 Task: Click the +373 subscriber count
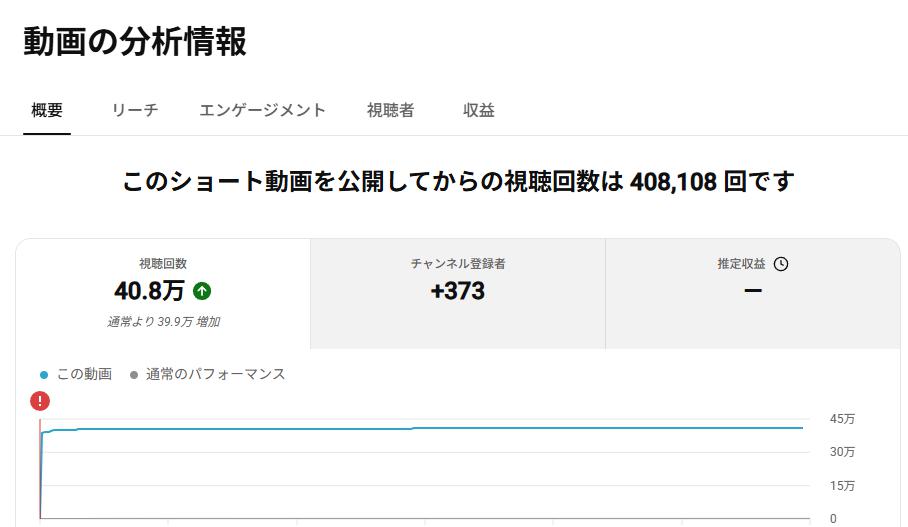tap(457, 291)
